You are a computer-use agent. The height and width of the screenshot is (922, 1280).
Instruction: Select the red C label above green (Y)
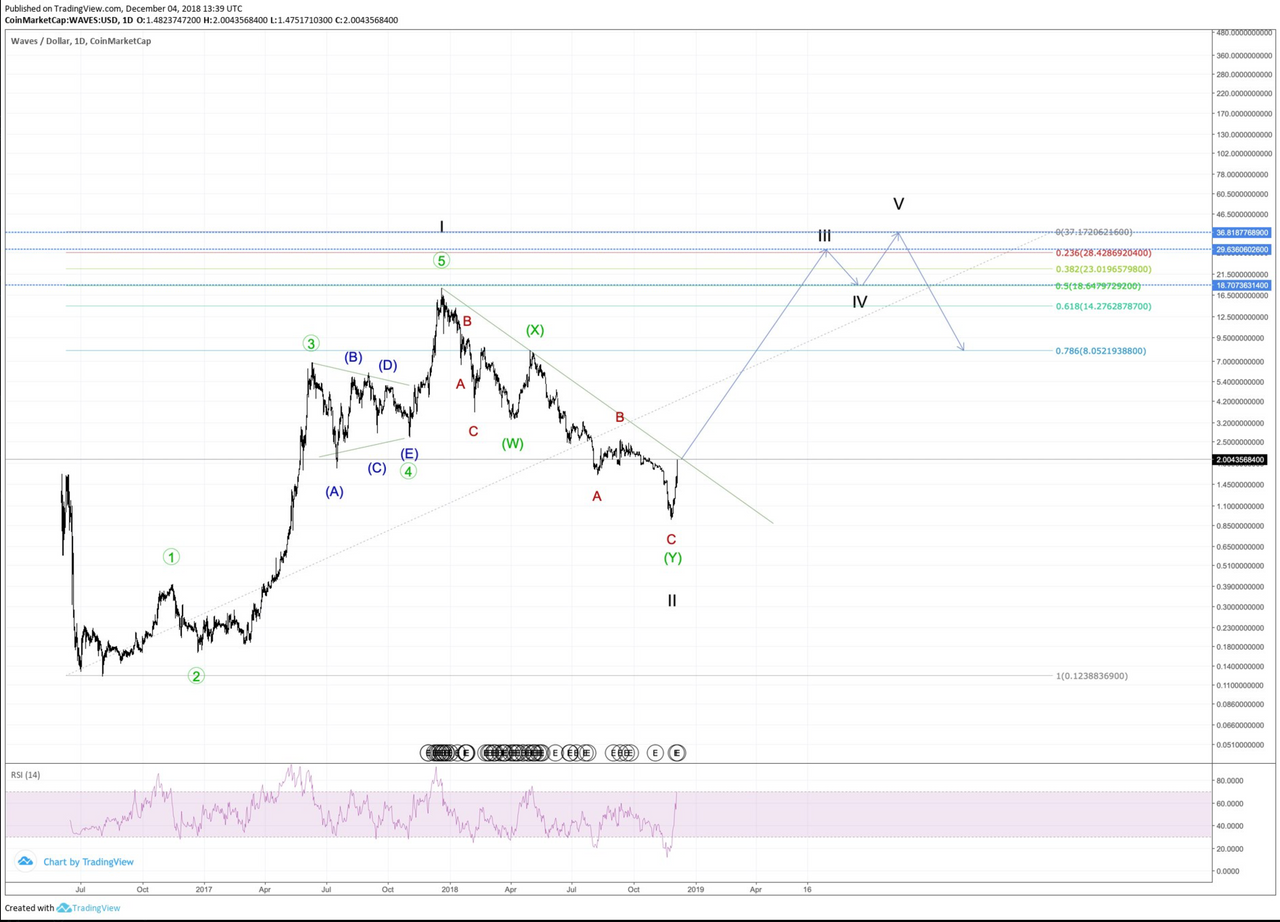pyautogui.click(x=671, y=540)
